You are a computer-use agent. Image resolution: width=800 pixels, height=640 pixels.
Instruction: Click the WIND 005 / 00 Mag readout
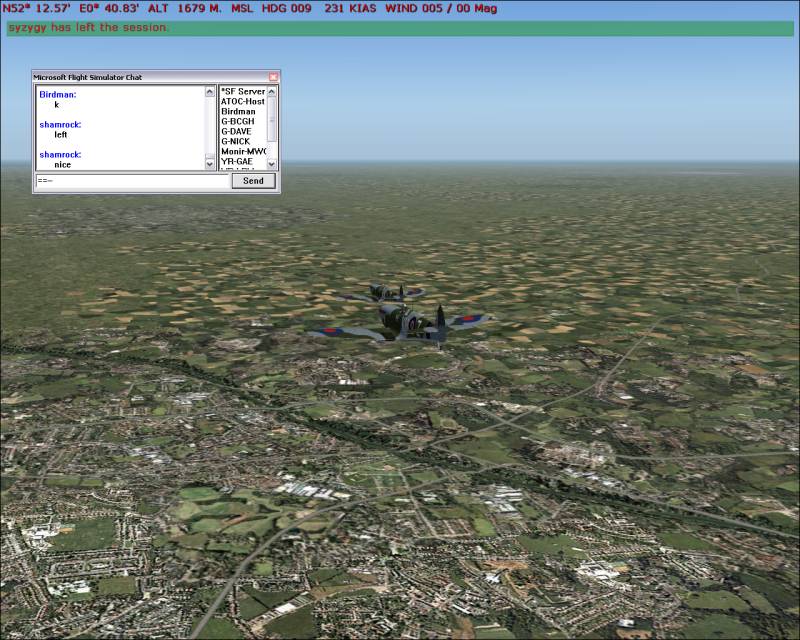(x=441, y=8)
